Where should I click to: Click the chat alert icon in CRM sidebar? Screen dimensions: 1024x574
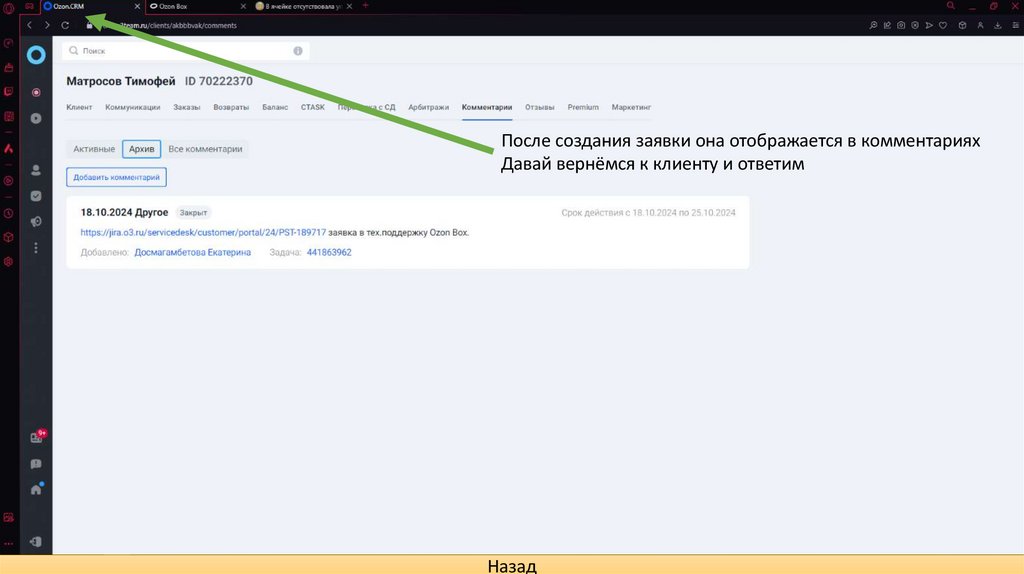pyautogui.click(x=36, y=464)
